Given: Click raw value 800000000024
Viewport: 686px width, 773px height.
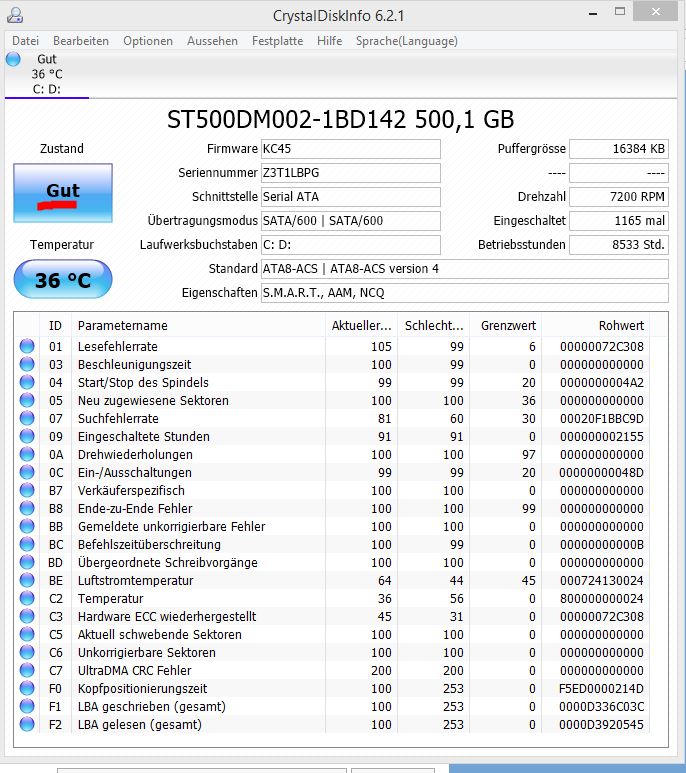Looking at the screenshot, I should pos(601,598).
